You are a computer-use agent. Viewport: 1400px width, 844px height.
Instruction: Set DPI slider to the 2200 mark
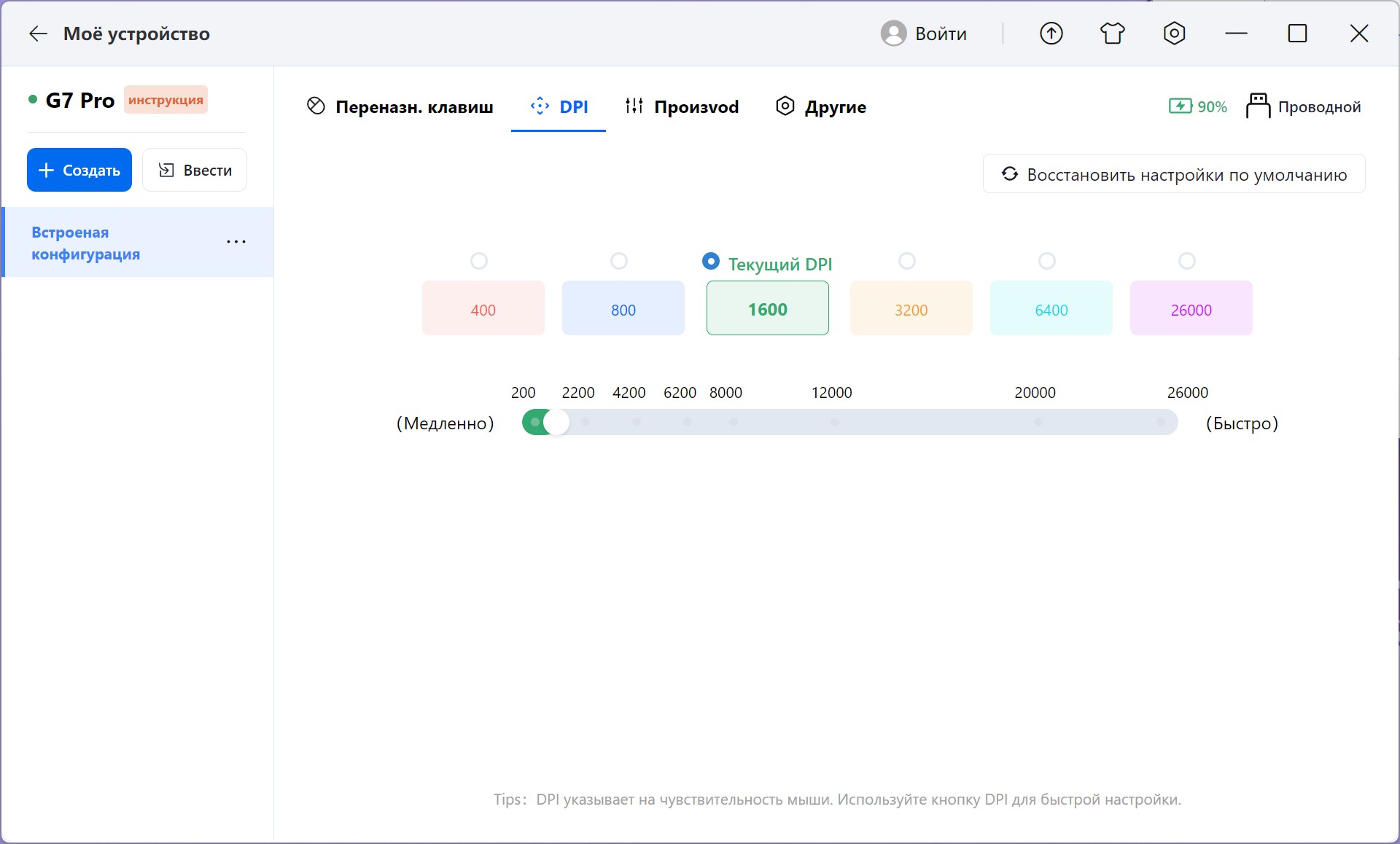[x=586, y=422]
